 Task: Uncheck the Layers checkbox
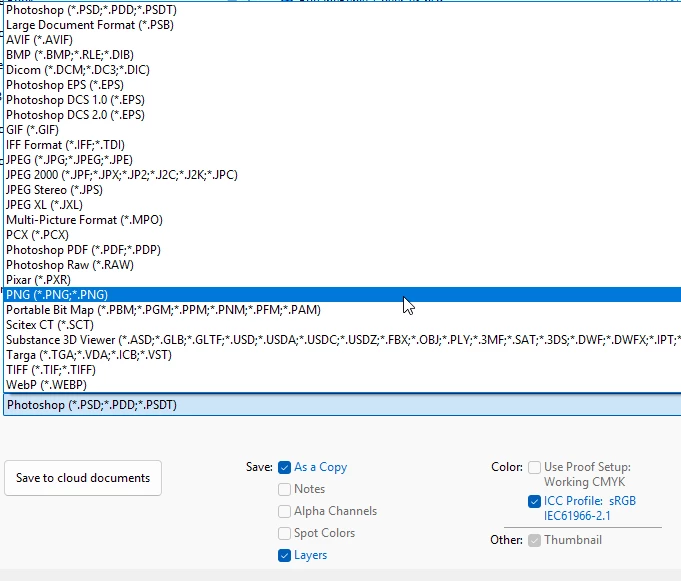(x=284, y=555)
